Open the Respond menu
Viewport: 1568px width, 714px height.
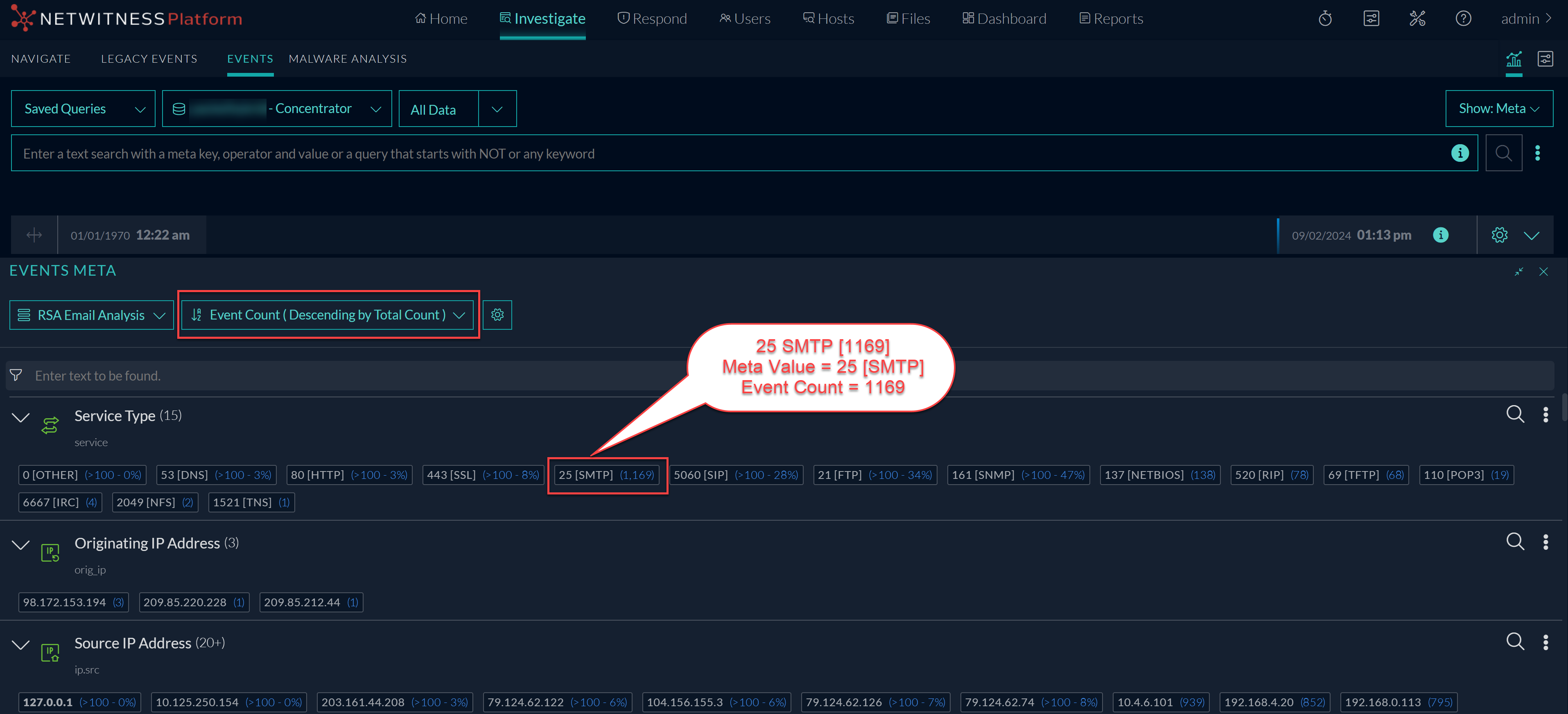(x=652, y=19)
